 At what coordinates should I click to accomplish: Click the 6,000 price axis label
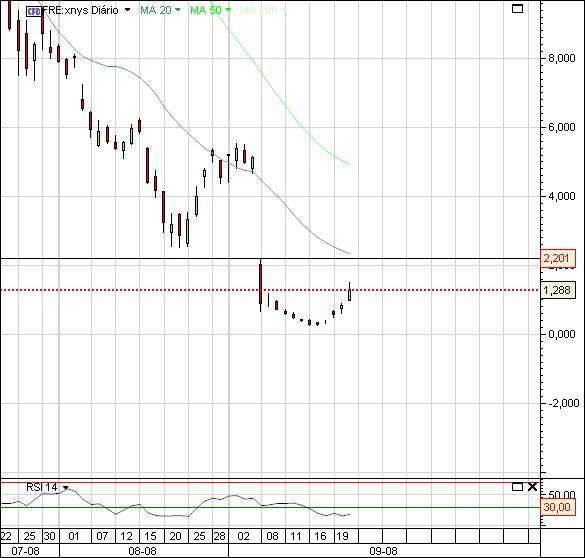coord(561,127)
